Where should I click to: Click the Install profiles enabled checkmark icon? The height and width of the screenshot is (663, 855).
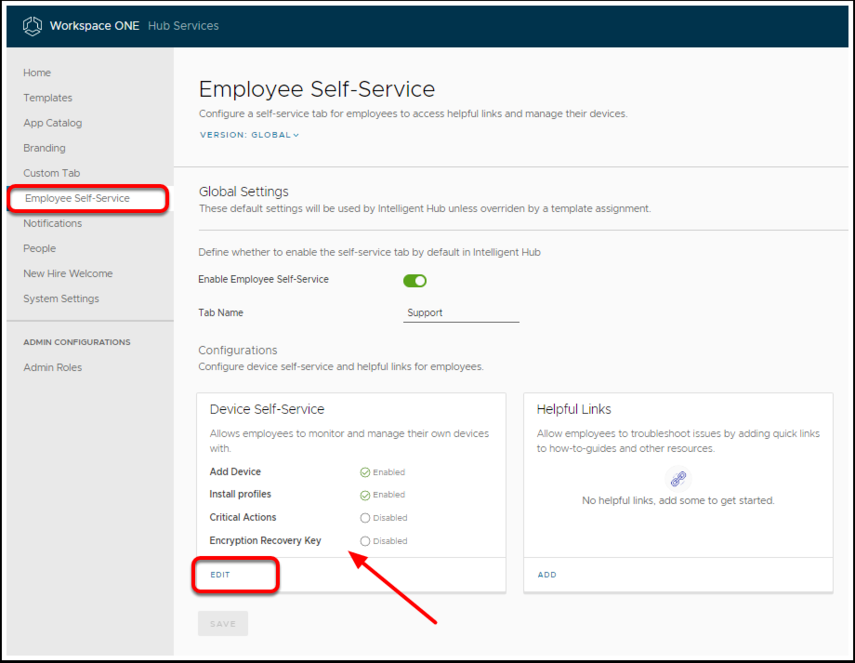pos(365,495)
